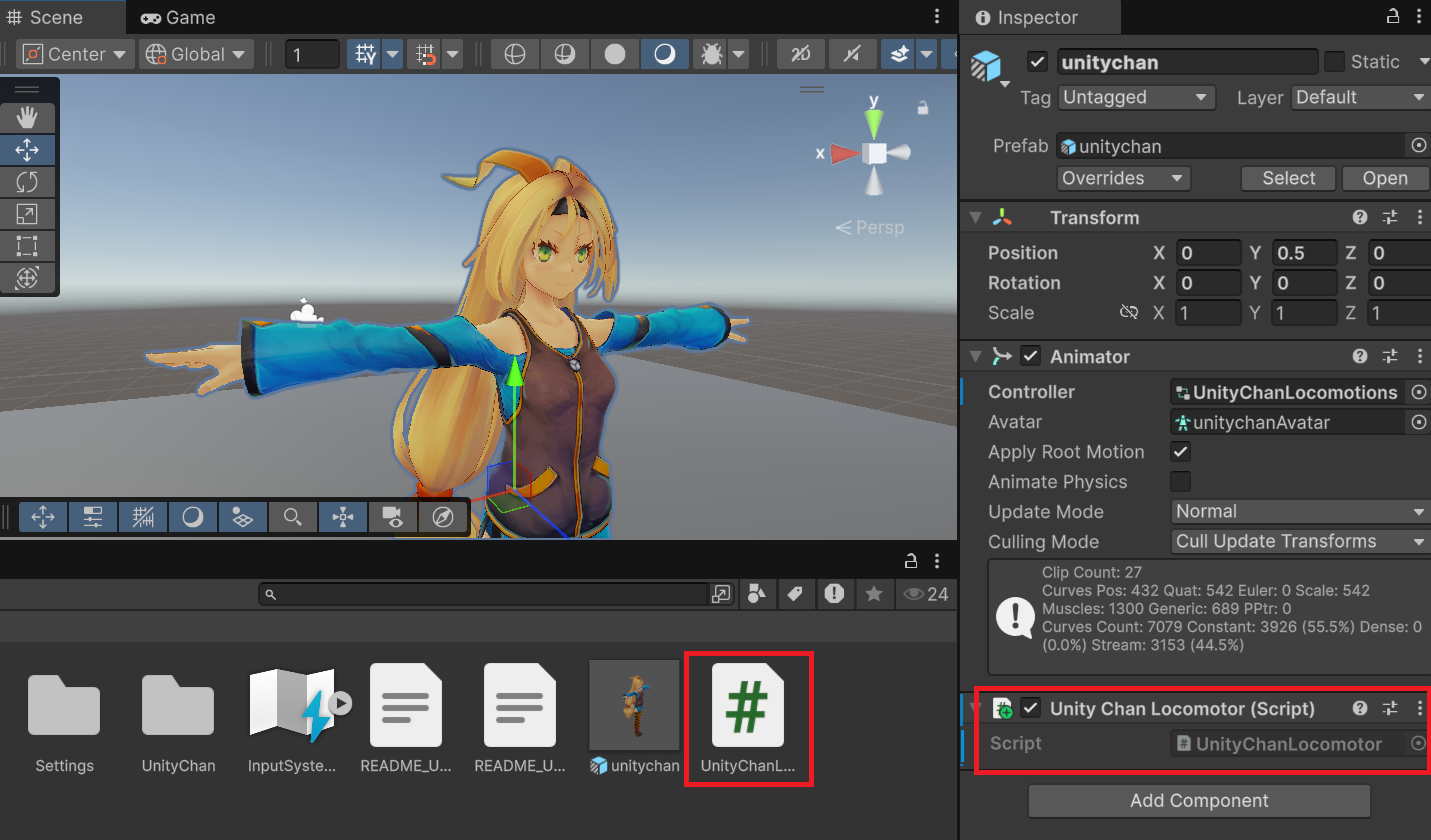Viewport: 1431px width, 840px height.
Task: Select the Hand view tool
Action: pos(27,118)
